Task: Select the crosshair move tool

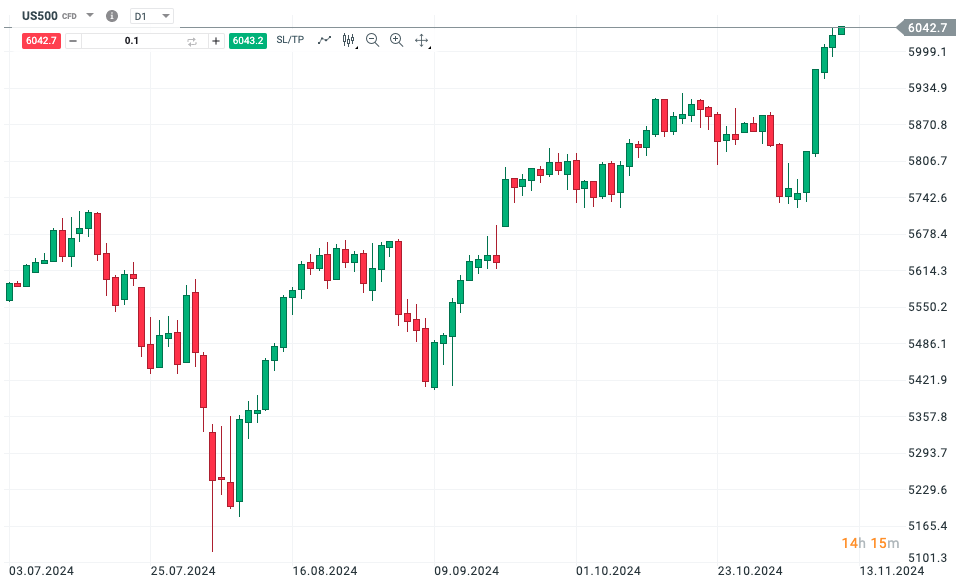Action: click(421, 41)
